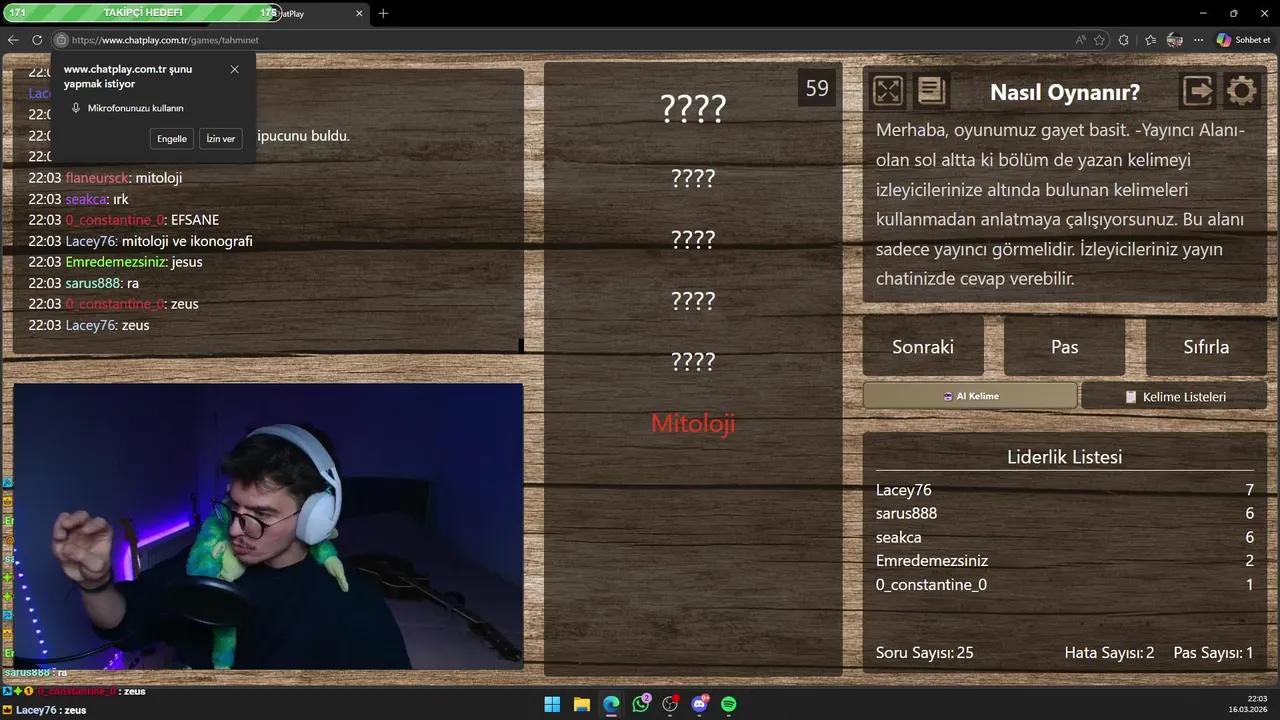
Task: Click 0_constantine_0 in leaderboard
Action: (x=931, y=584)
